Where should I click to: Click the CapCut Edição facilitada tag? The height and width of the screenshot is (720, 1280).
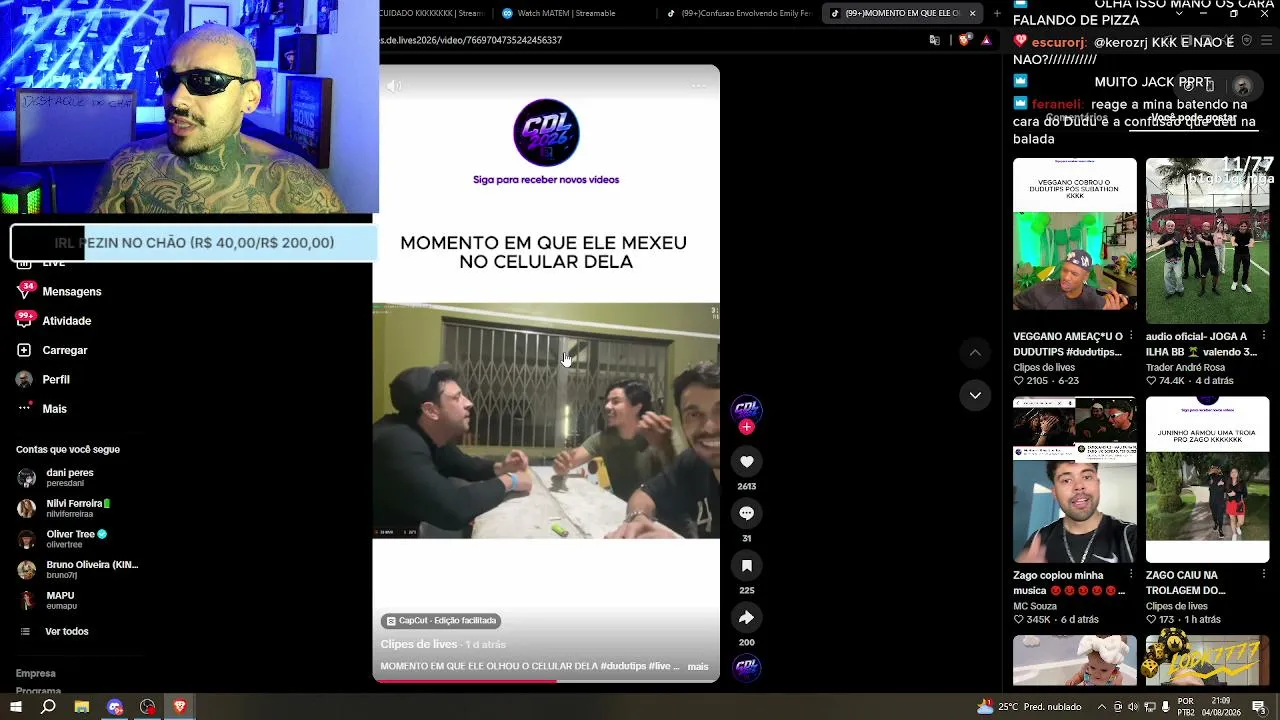[x=441, y=621]
